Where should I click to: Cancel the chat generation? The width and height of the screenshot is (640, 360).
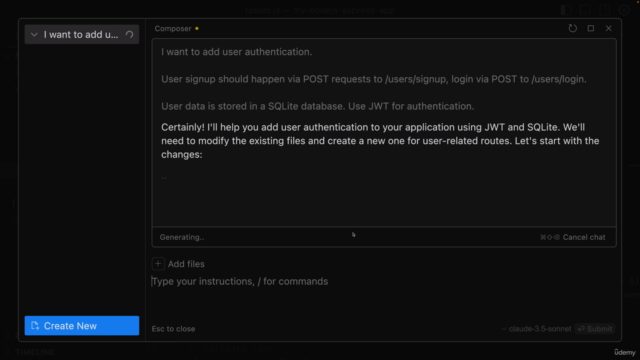pos(573,237)
